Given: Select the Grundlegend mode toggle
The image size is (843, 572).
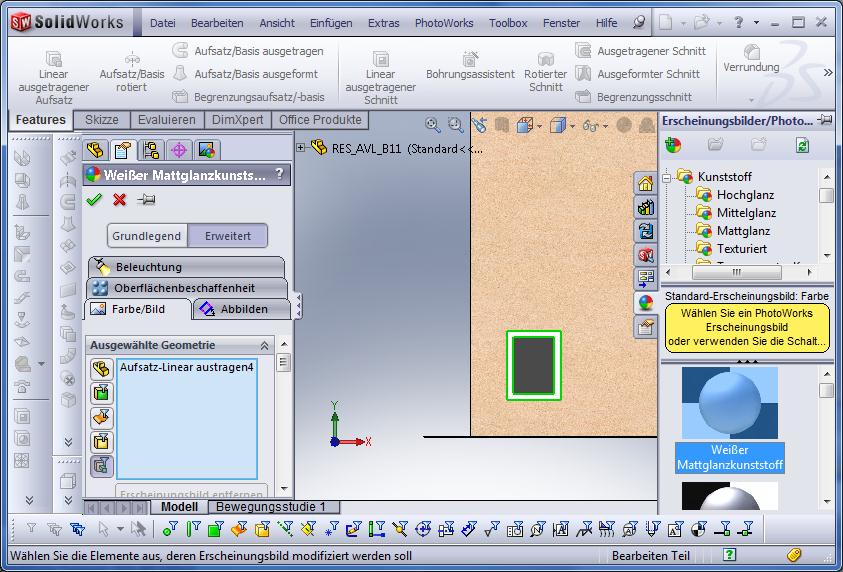Looking at the screenshot, I should pos(147,236).
